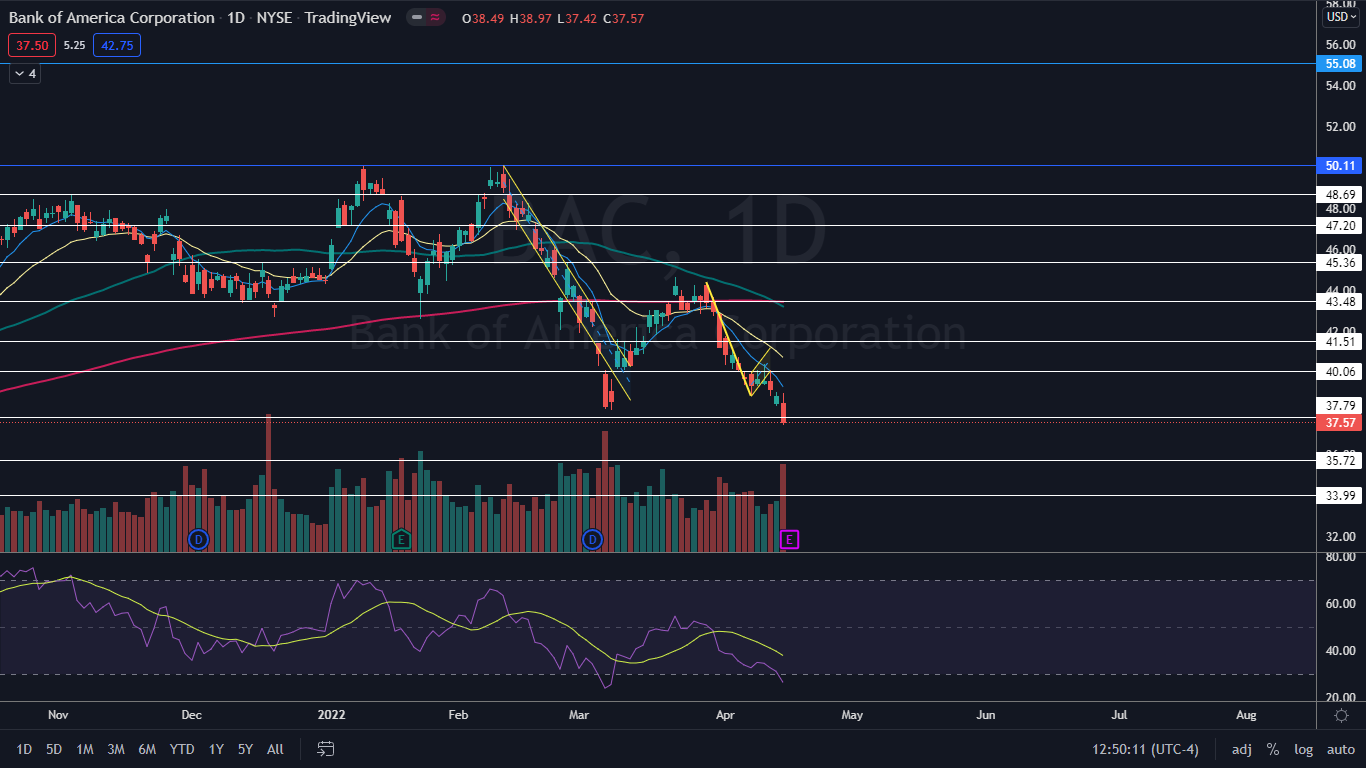This screenshot has height=768, width=1366.
Task: Select the 1M time range
Action: [85, 749]
